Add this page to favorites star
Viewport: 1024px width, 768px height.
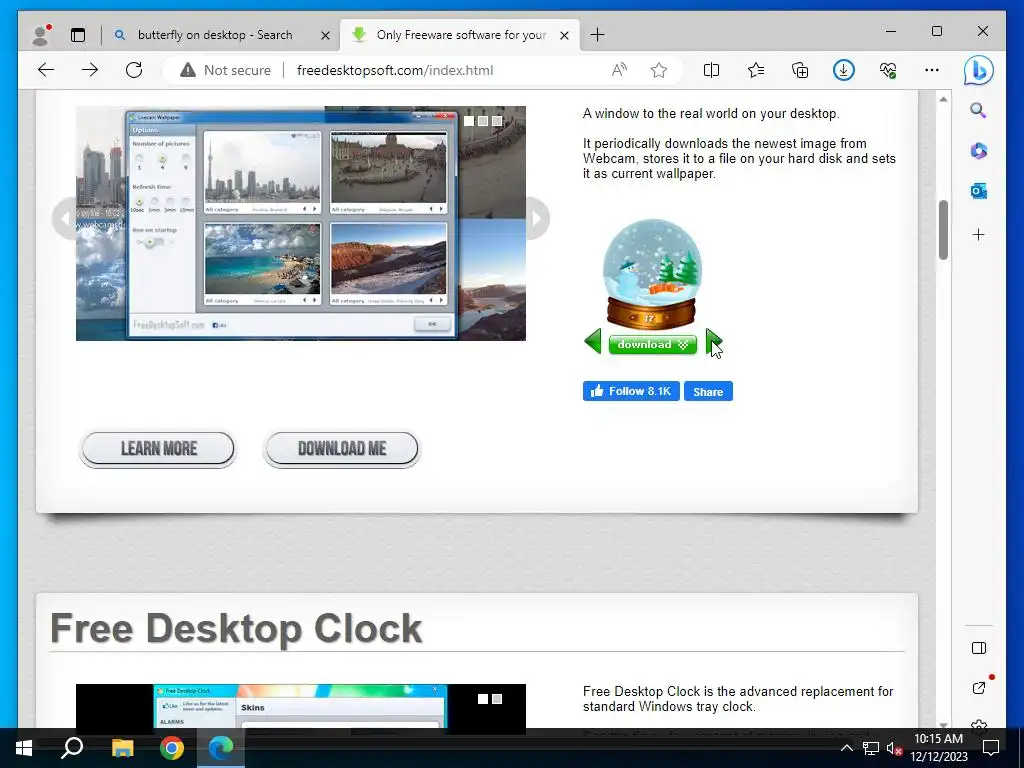659,70
